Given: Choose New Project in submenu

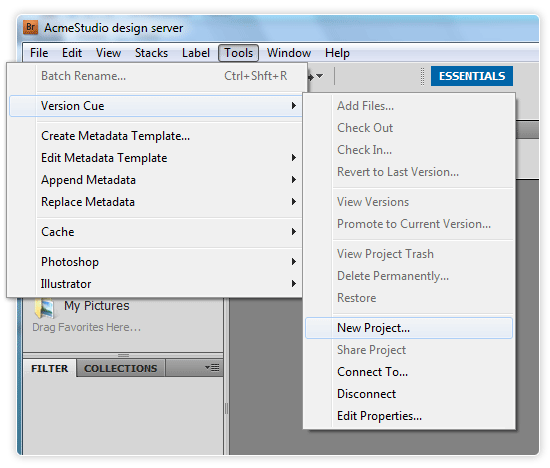Looking at the screenshot, I should pyautogui.click(x=409, y=328).
